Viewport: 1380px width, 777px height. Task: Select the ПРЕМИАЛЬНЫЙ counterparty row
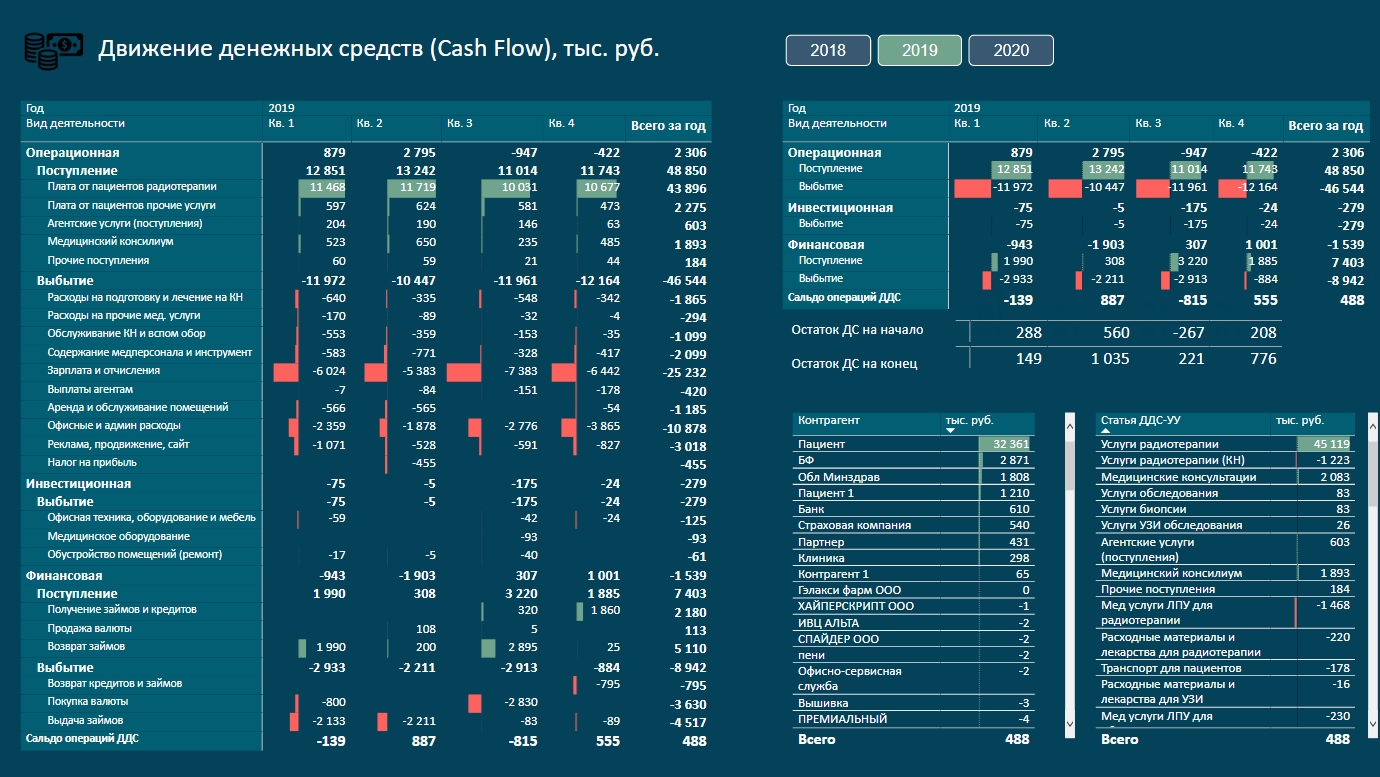914,719
